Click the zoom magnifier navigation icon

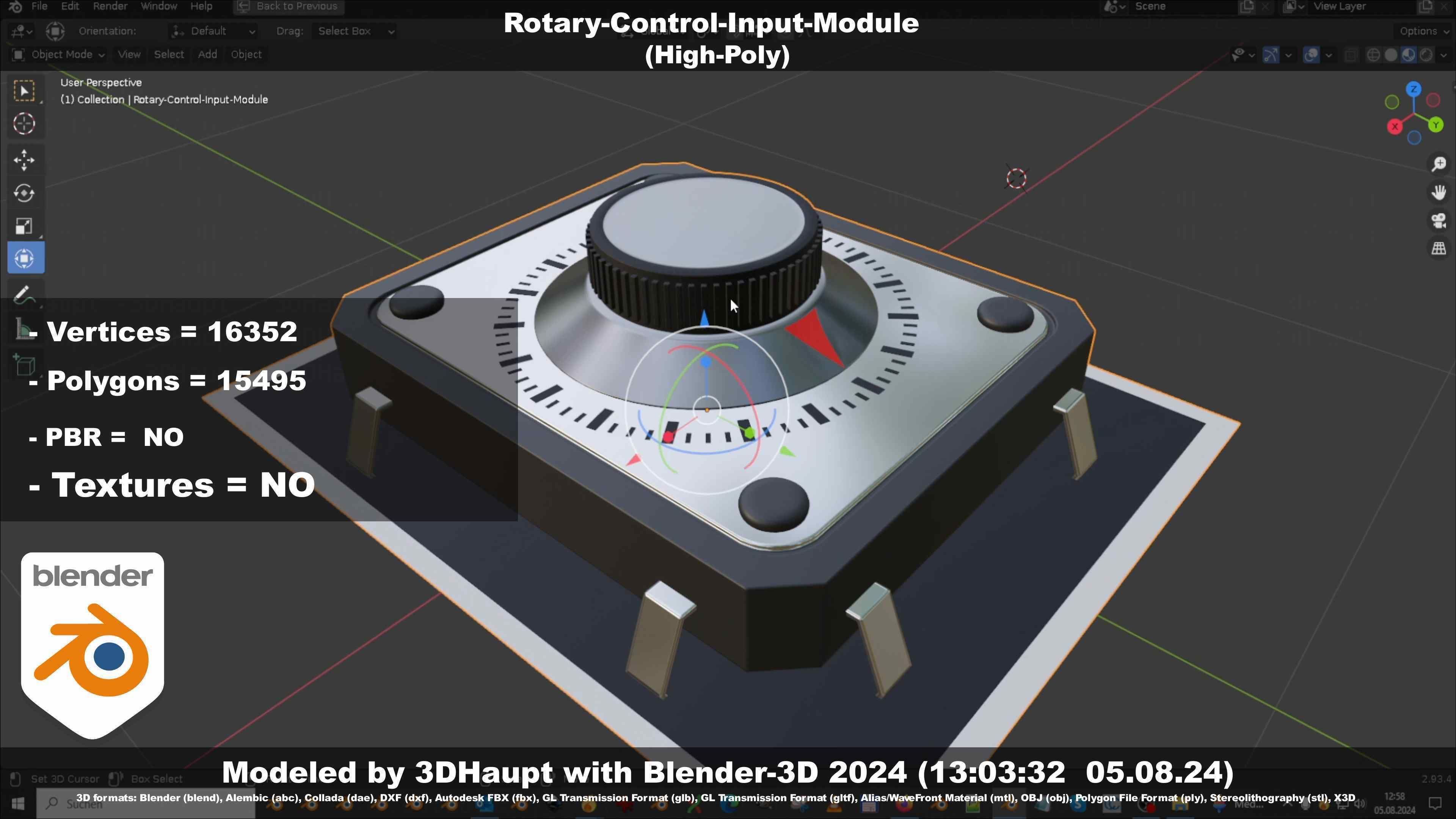point(1439,165)
